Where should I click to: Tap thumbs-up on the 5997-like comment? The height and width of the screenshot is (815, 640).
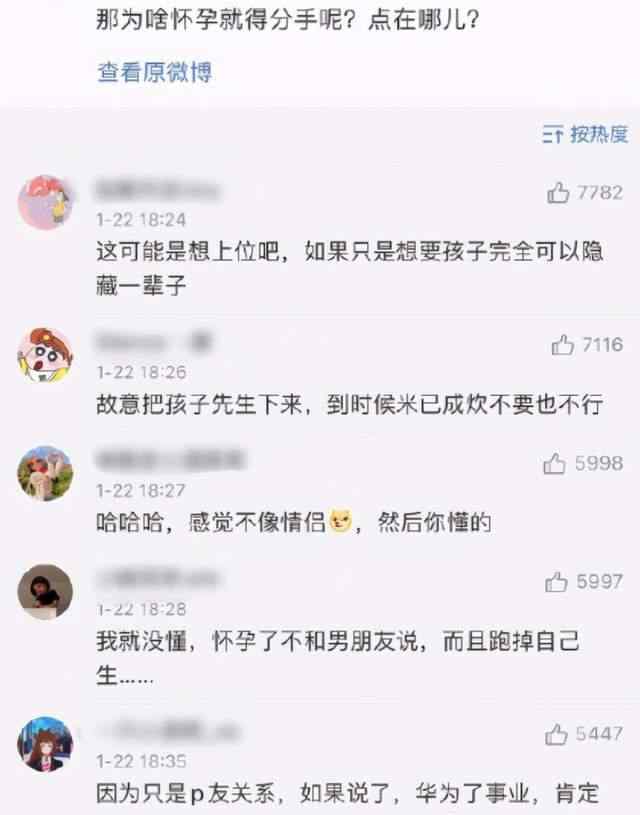556,582
